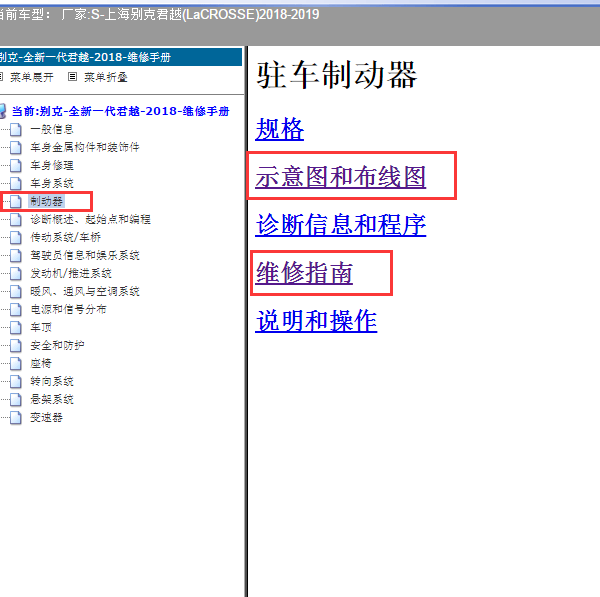Click the icon beside 菜单折叠
This screenshot has height=597, width=600.
(x=72, y=77)
